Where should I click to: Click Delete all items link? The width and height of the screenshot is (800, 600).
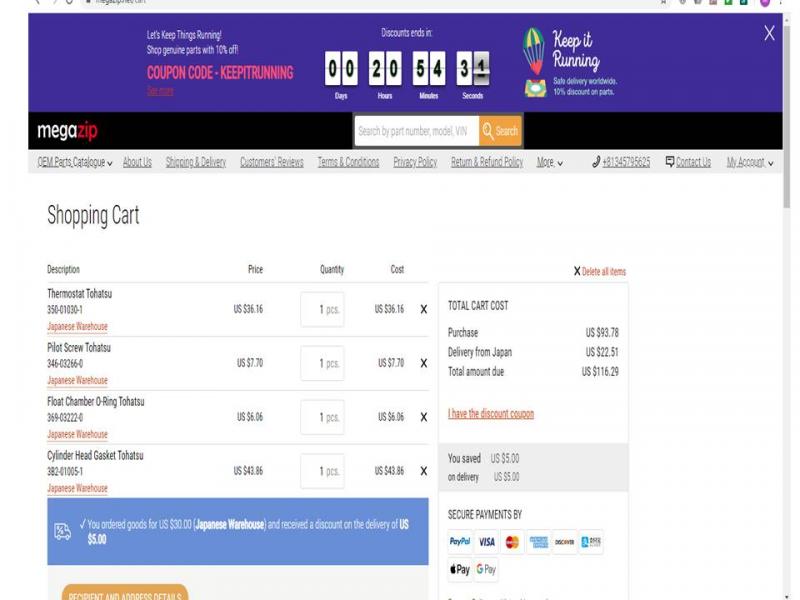tap(603, 272)
